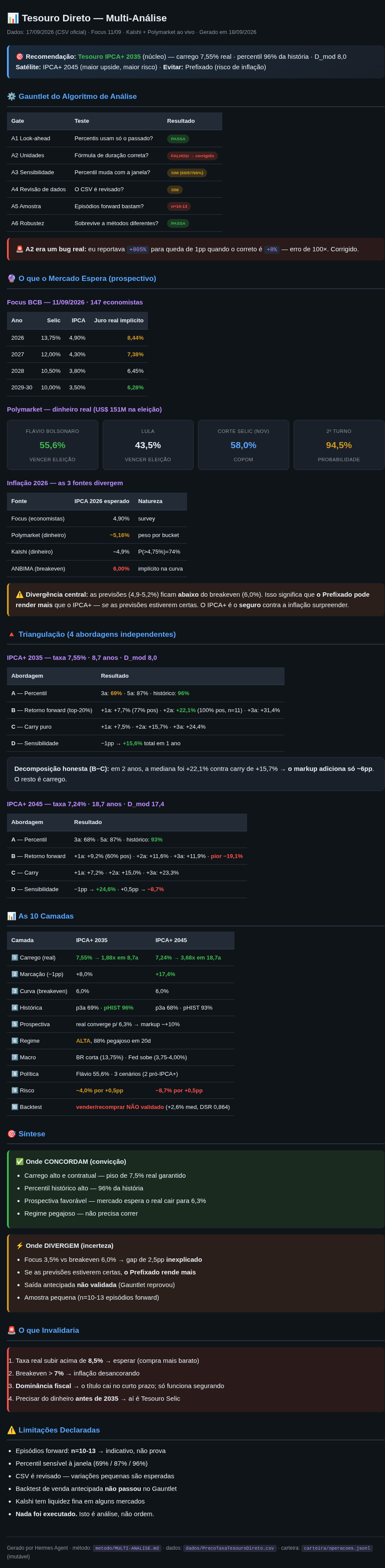Viewport: 385px width, 1568px height.
Task: Select the 2º Turno 94,5% probability card
Action: click(339, 445)
